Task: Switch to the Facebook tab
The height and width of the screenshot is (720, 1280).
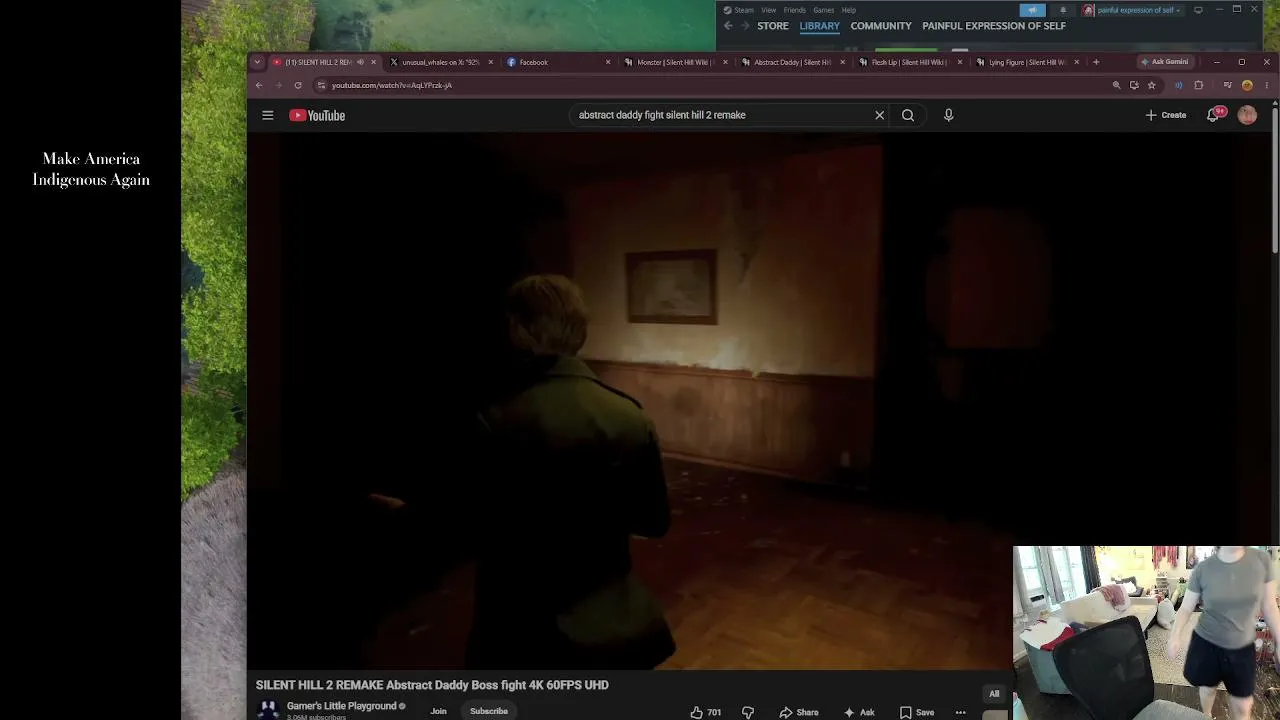Action: [557, 62]
